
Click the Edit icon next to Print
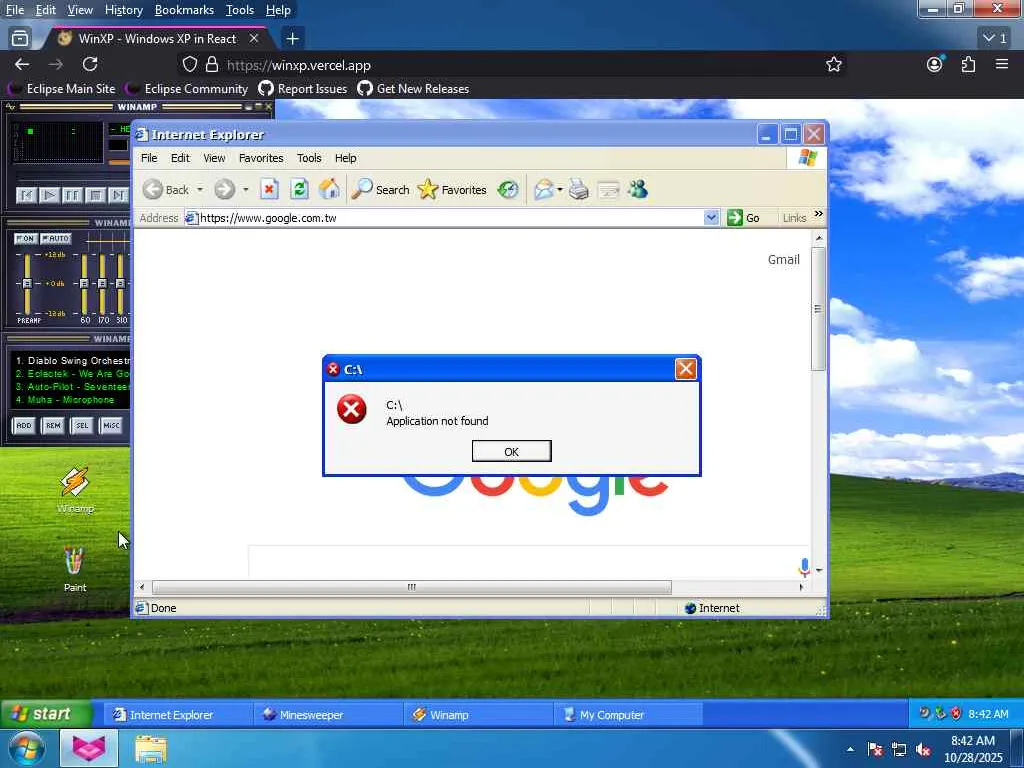pyautogui.click(x=608, y=190)
